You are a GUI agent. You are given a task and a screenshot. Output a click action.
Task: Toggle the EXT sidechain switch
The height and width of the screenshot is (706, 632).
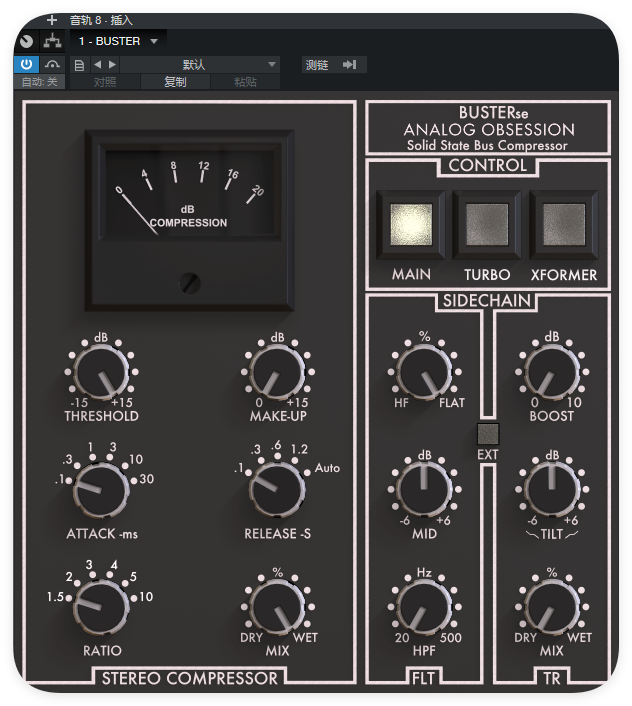[488, 434]
